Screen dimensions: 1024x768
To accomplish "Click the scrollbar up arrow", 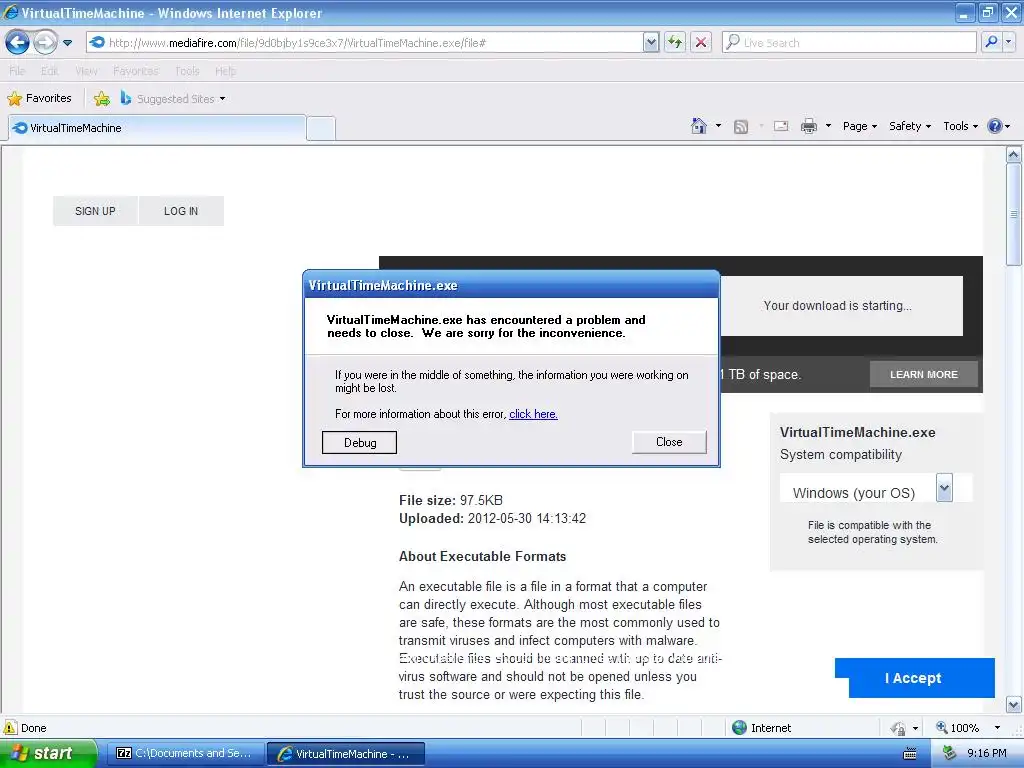I will pyautogui.click(x=1014, y=155).
